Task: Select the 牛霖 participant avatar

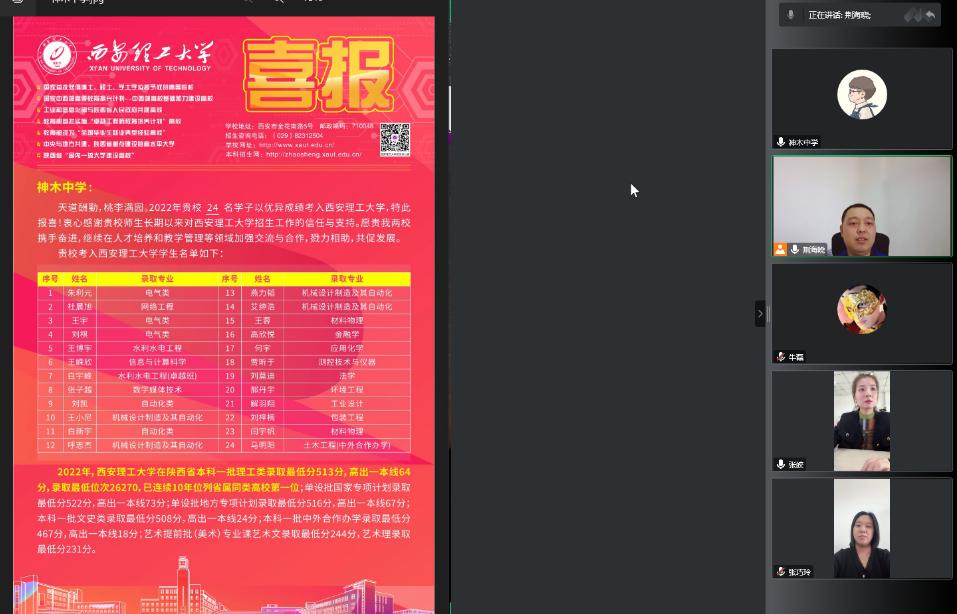Action: [x=861, y=309]
